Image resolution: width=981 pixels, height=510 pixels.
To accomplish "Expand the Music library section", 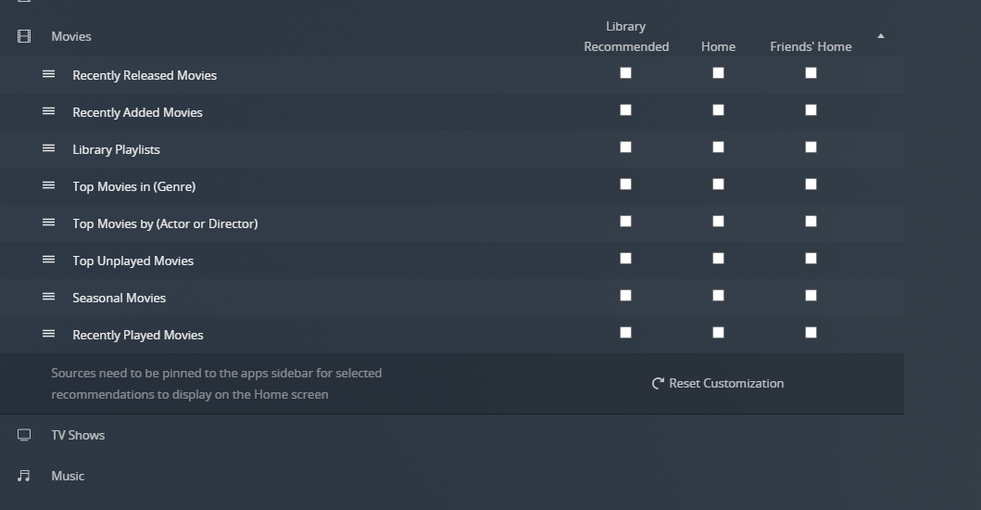I will coord(68,476).
